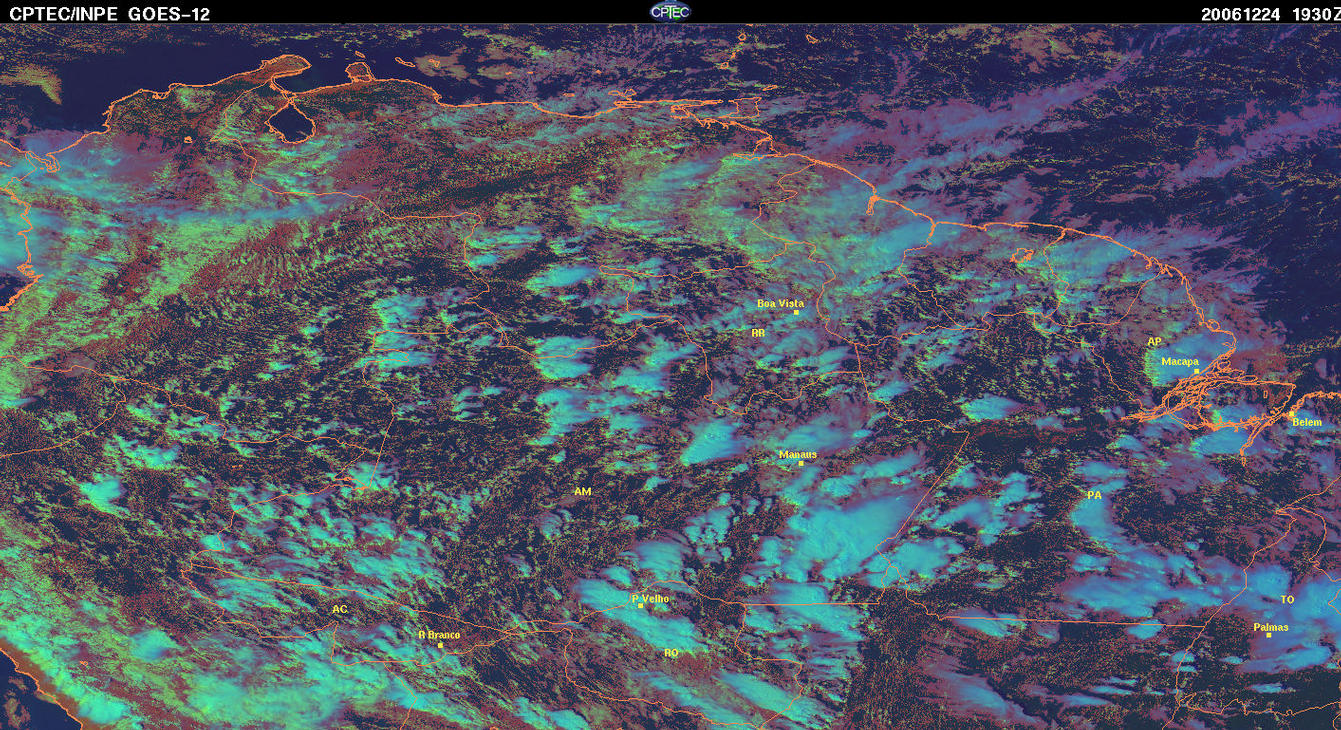Image resolution: width=1341 pixels, height=730 pixels.
Task: Click the RO state label
Action: [x=672, y=653]
